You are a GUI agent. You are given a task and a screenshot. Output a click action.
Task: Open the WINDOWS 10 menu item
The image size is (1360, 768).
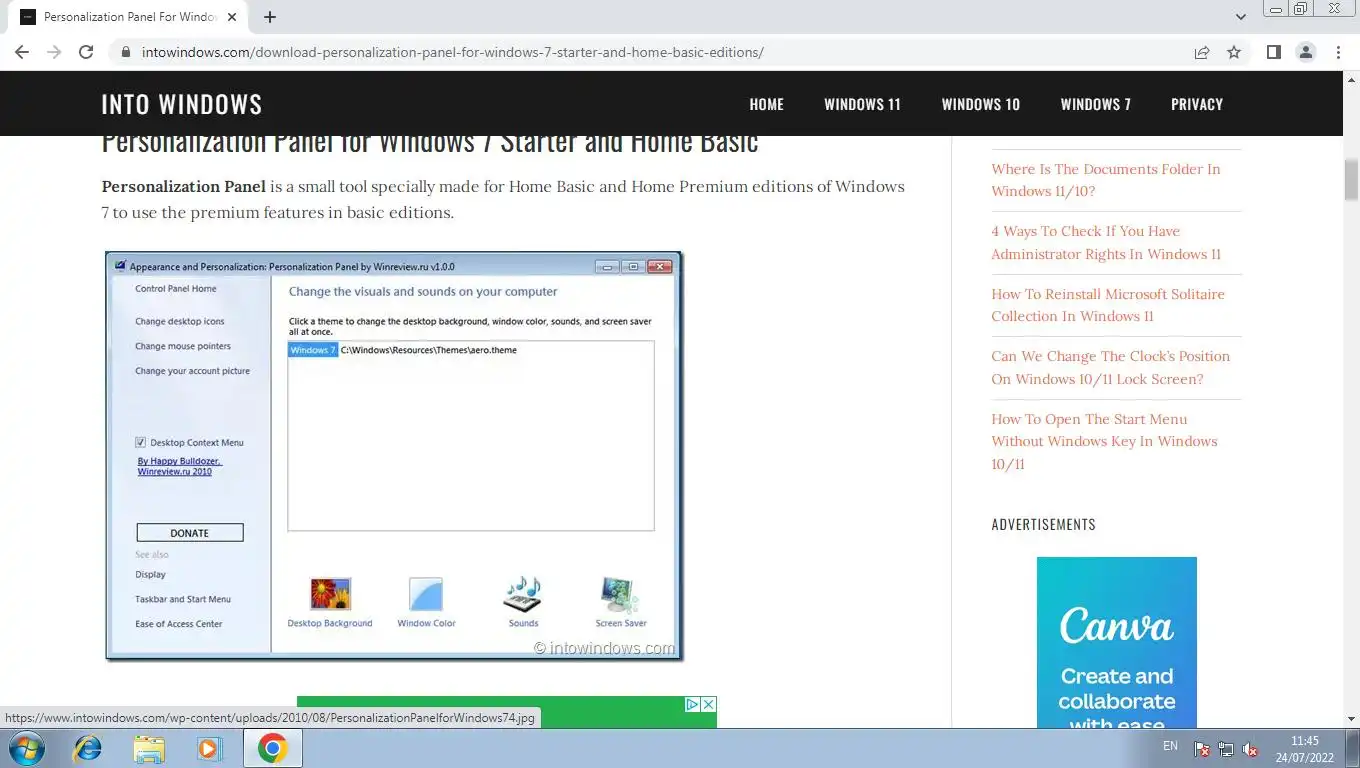pyautogui.click(x=981, y=104)
